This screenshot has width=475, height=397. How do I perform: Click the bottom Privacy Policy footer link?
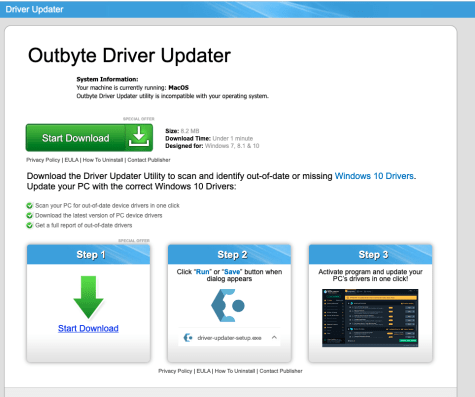[175, 371]
